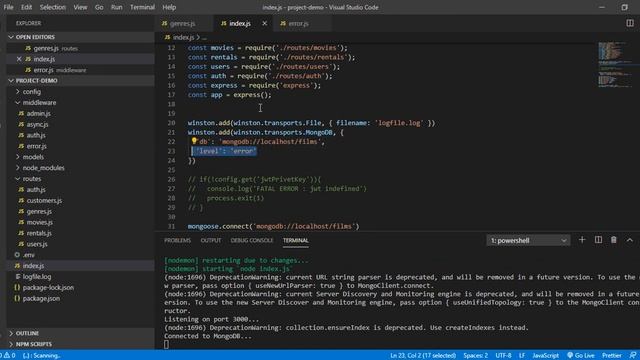Expand the models folder
This screenshot has height=360, width=640.
80,157
